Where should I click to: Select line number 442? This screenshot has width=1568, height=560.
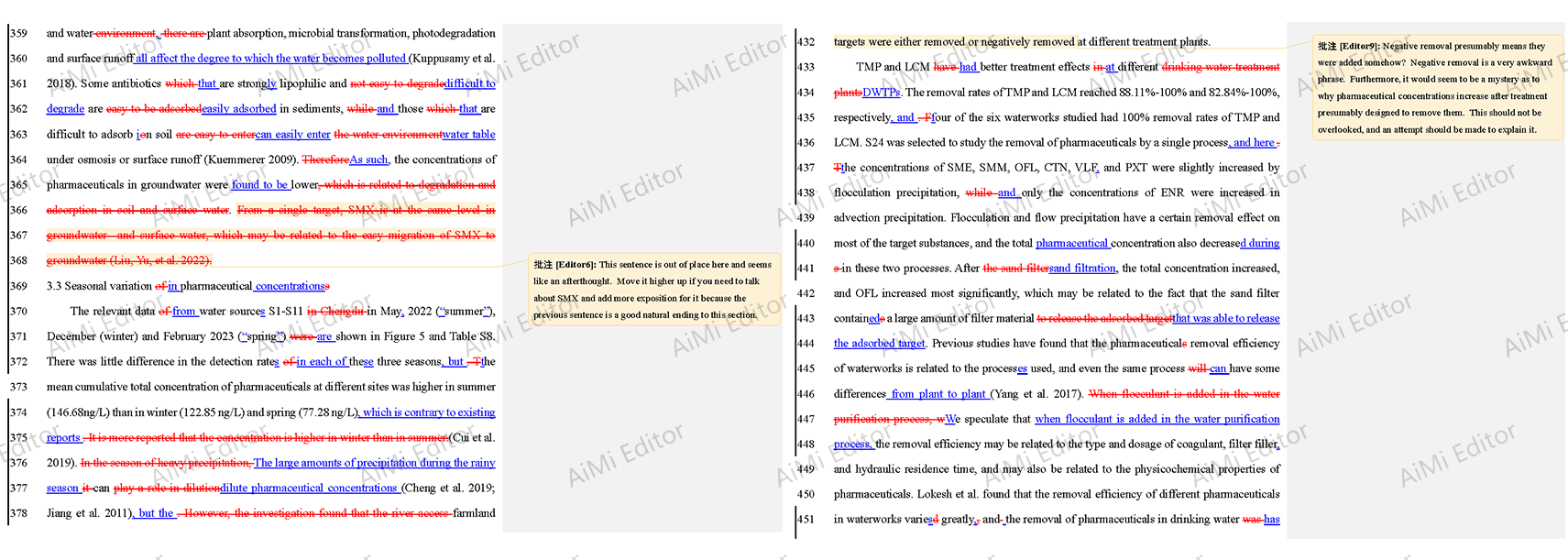(x=806, y=293)
